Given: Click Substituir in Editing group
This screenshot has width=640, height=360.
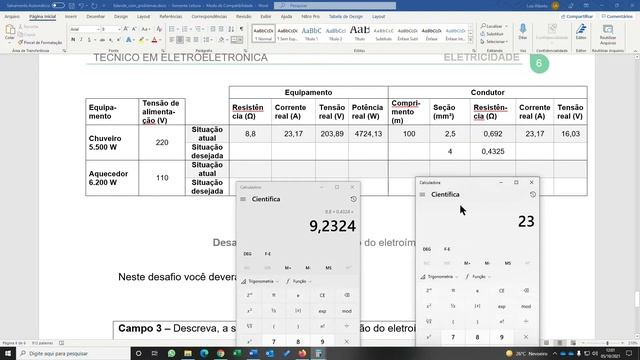Looking at the screenshot, I should click(492, 34).
